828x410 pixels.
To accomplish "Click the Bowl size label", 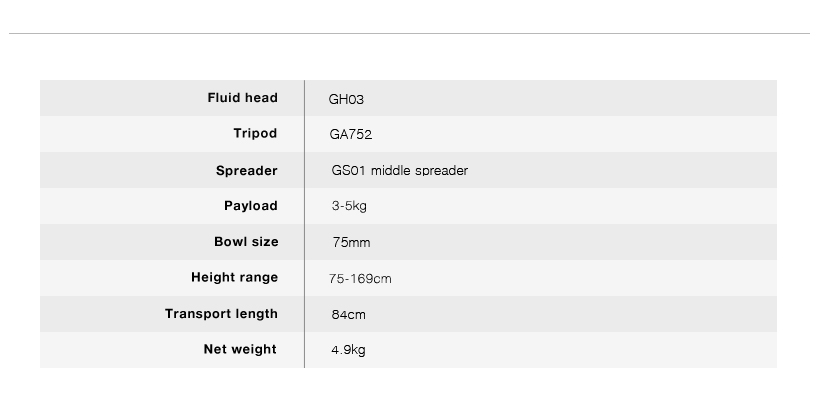I will click(246, 241).
